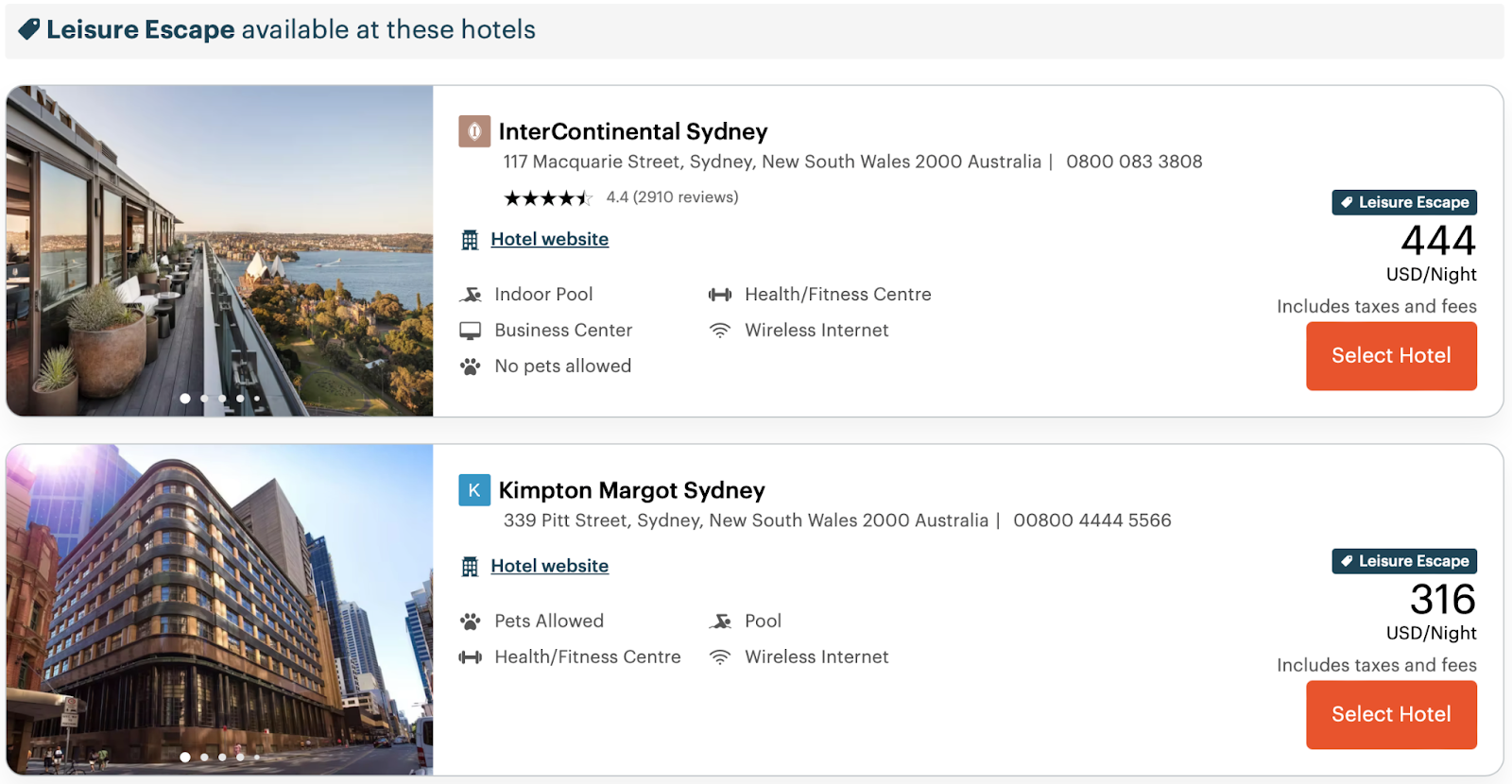This screenshot has width=1512, height=784.
Task: Click the Pets Allowed paw icon
Action: coord(471,622)
